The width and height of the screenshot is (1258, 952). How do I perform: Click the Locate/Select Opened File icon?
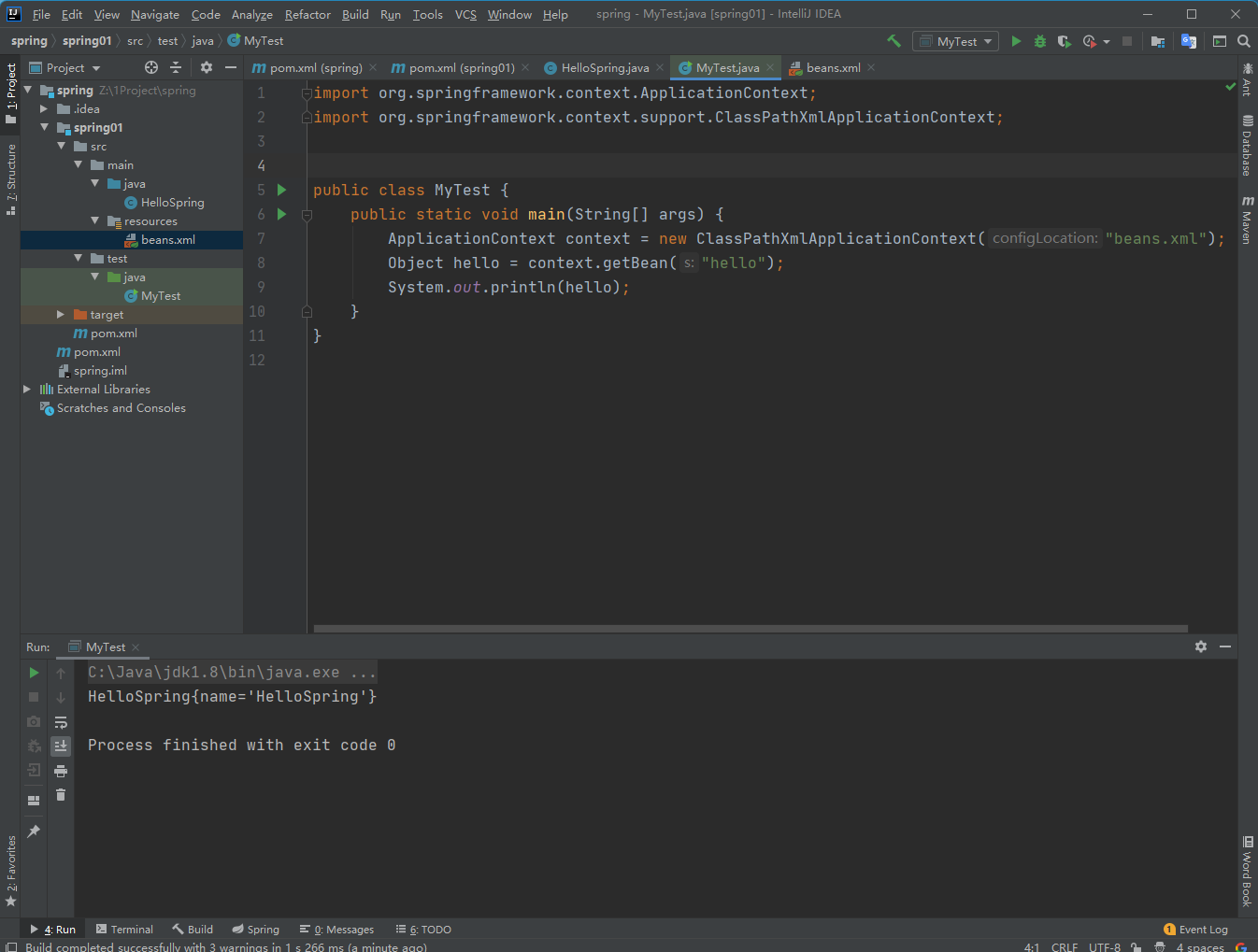pos(151,67)
